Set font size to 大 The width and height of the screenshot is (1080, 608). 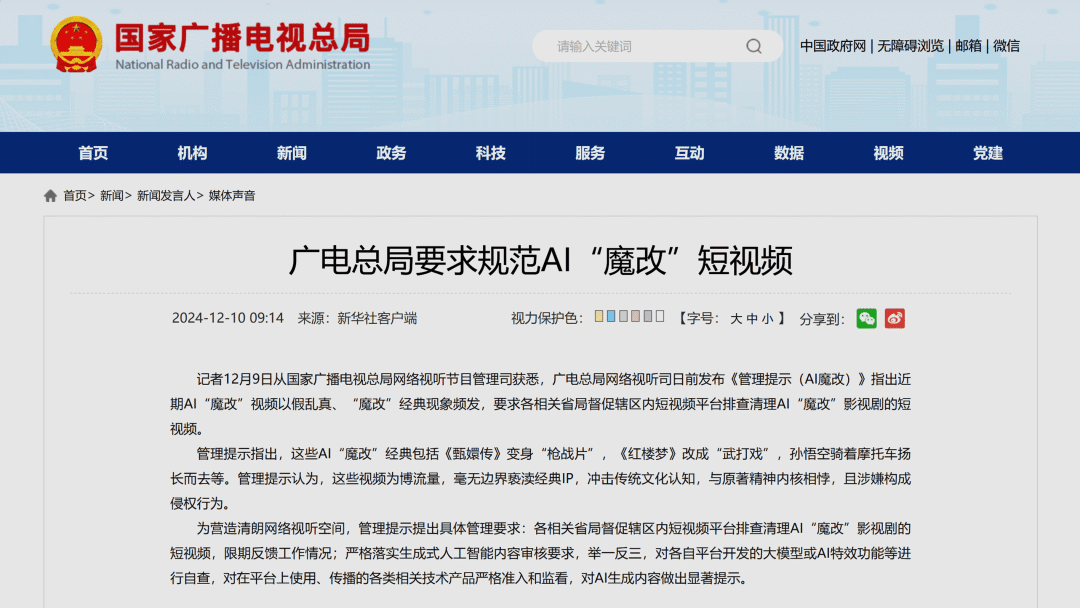point(736,319)
